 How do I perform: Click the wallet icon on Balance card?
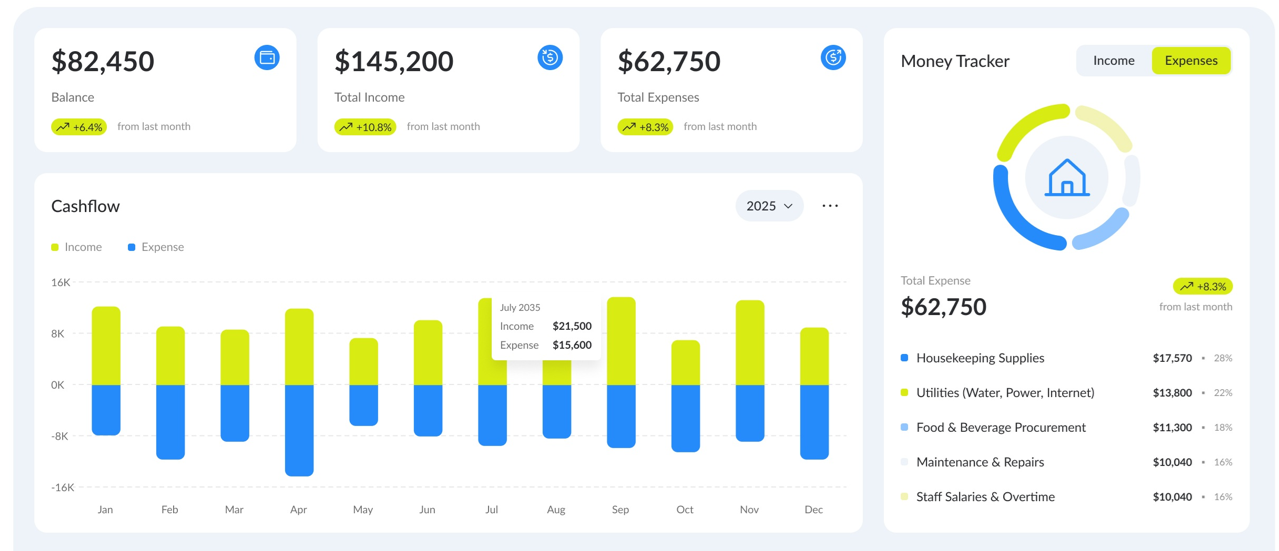[267, 58]
